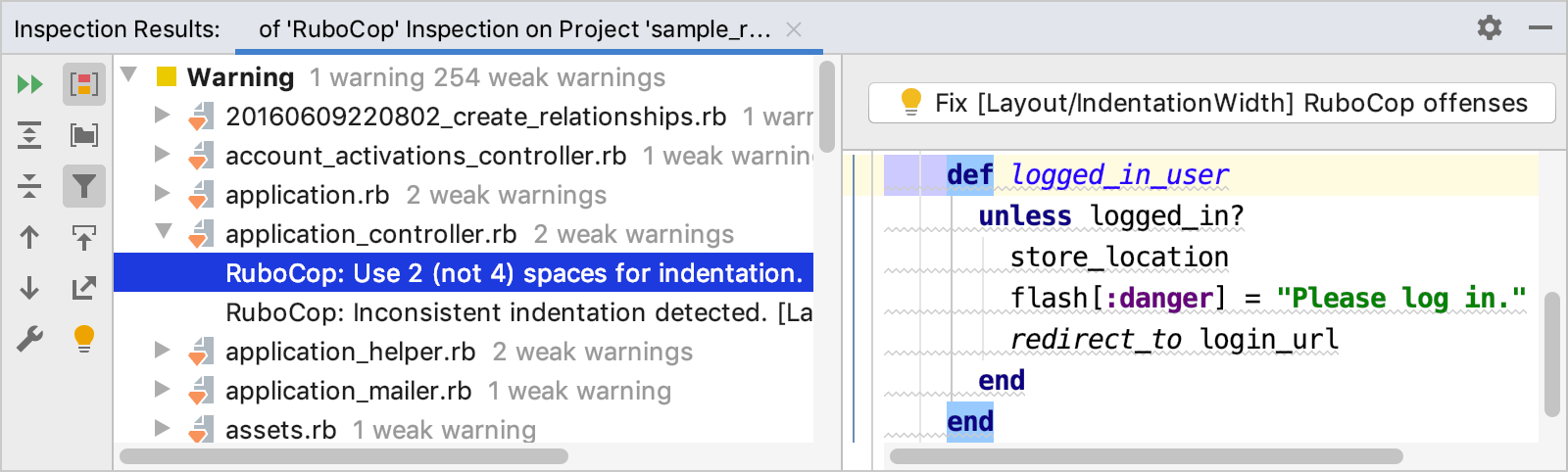Viewport: 1568px width, 472px height.
Task: Collapse the Warning root node
Action: click(x=128, y=75)
